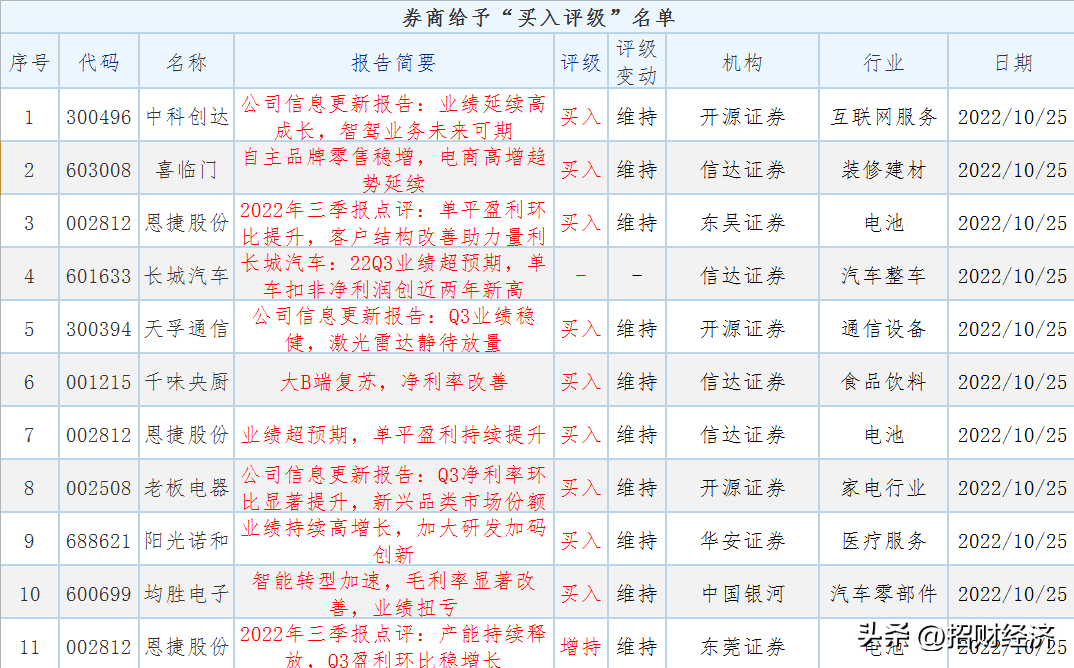Select stock code 300394

[99, 329]
